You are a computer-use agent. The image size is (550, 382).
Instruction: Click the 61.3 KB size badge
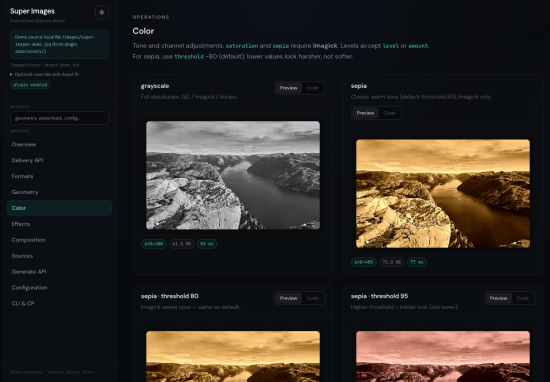click(x=182, y=244)
